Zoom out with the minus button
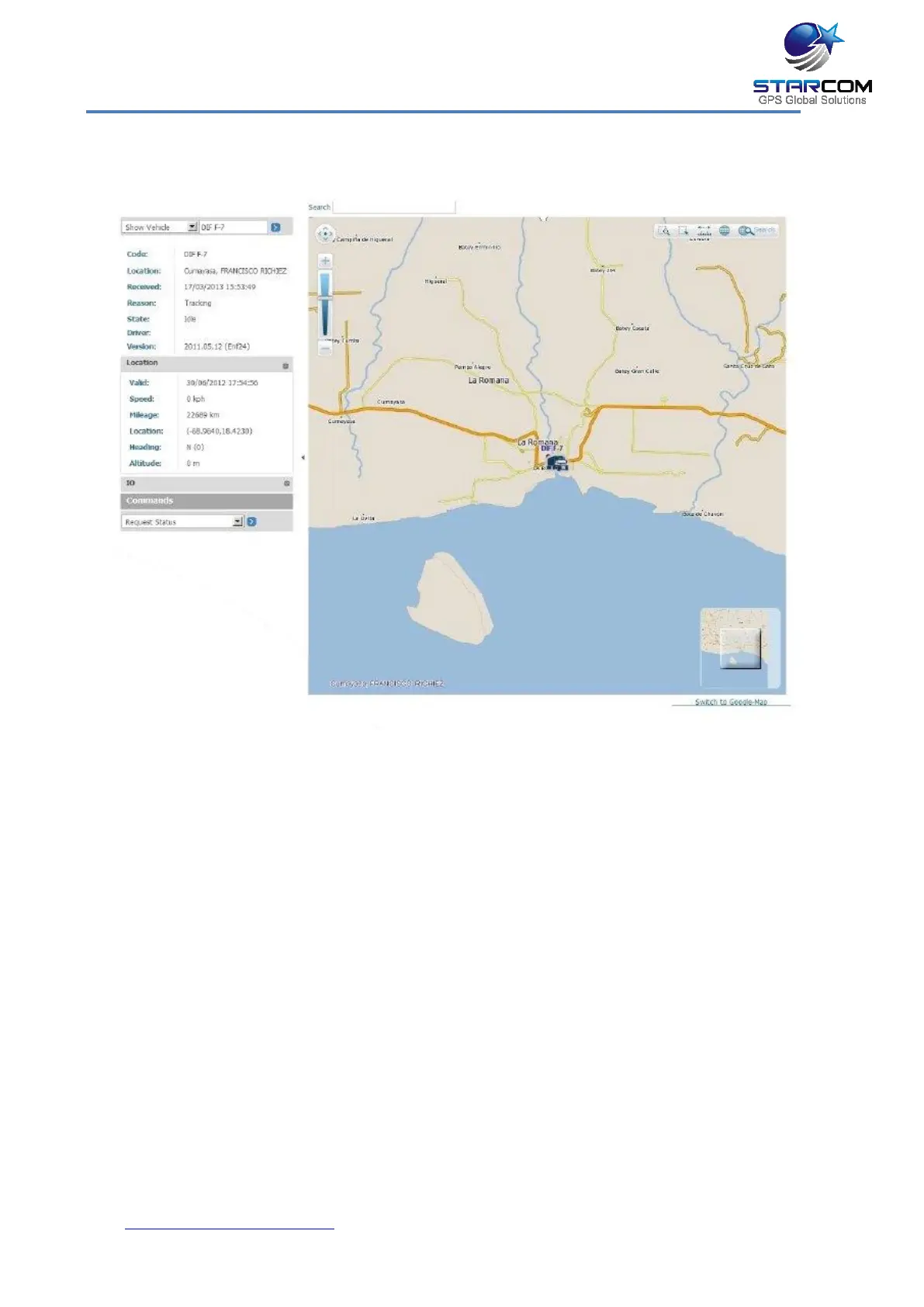The width and height of the screenshot is (924, 1307). (325, 348)
